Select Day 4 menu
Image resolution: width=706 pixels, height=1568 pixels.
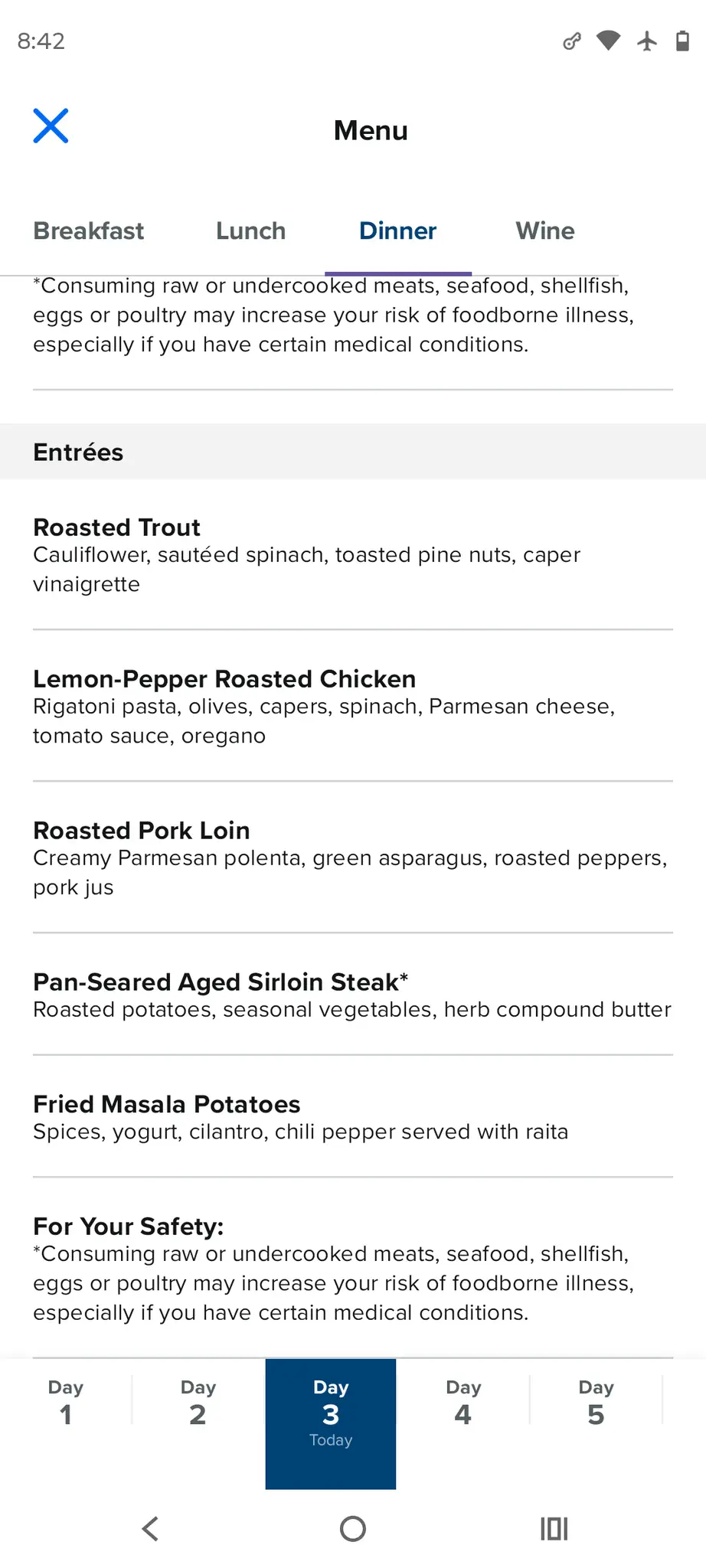463,1403
